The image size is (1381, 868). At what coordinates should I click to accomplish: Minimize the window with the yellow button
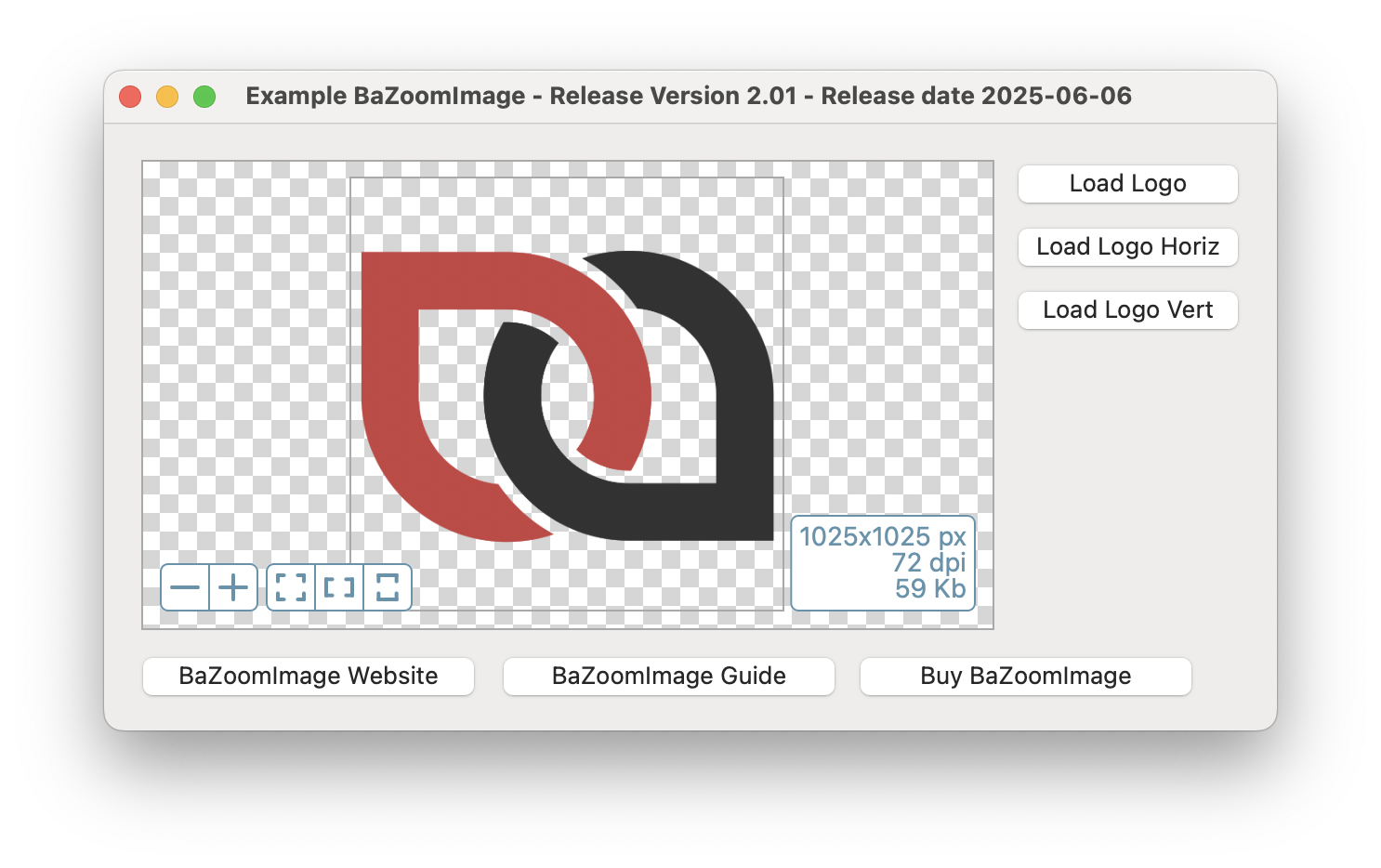pyautogui.click(x=167, y=97)
